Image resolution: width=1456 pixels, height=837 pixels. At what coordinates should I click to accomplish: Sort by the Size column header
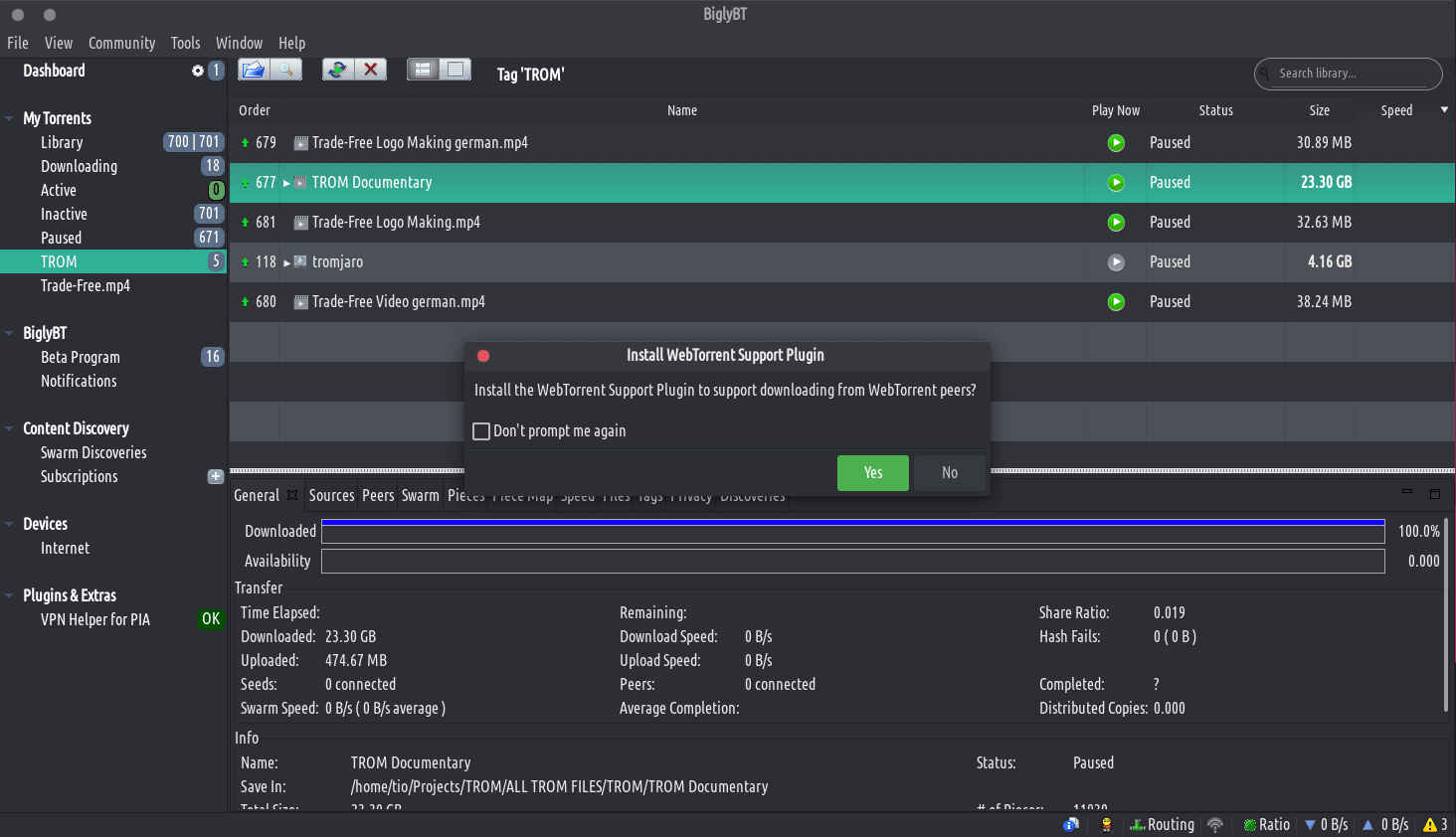(1319, 110)
